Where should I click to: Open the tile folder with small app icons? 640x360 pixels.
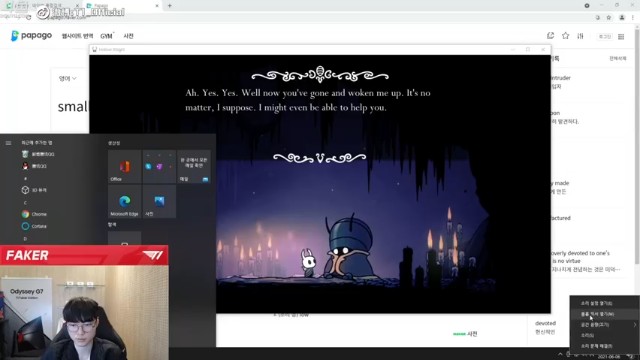point(159,167)
